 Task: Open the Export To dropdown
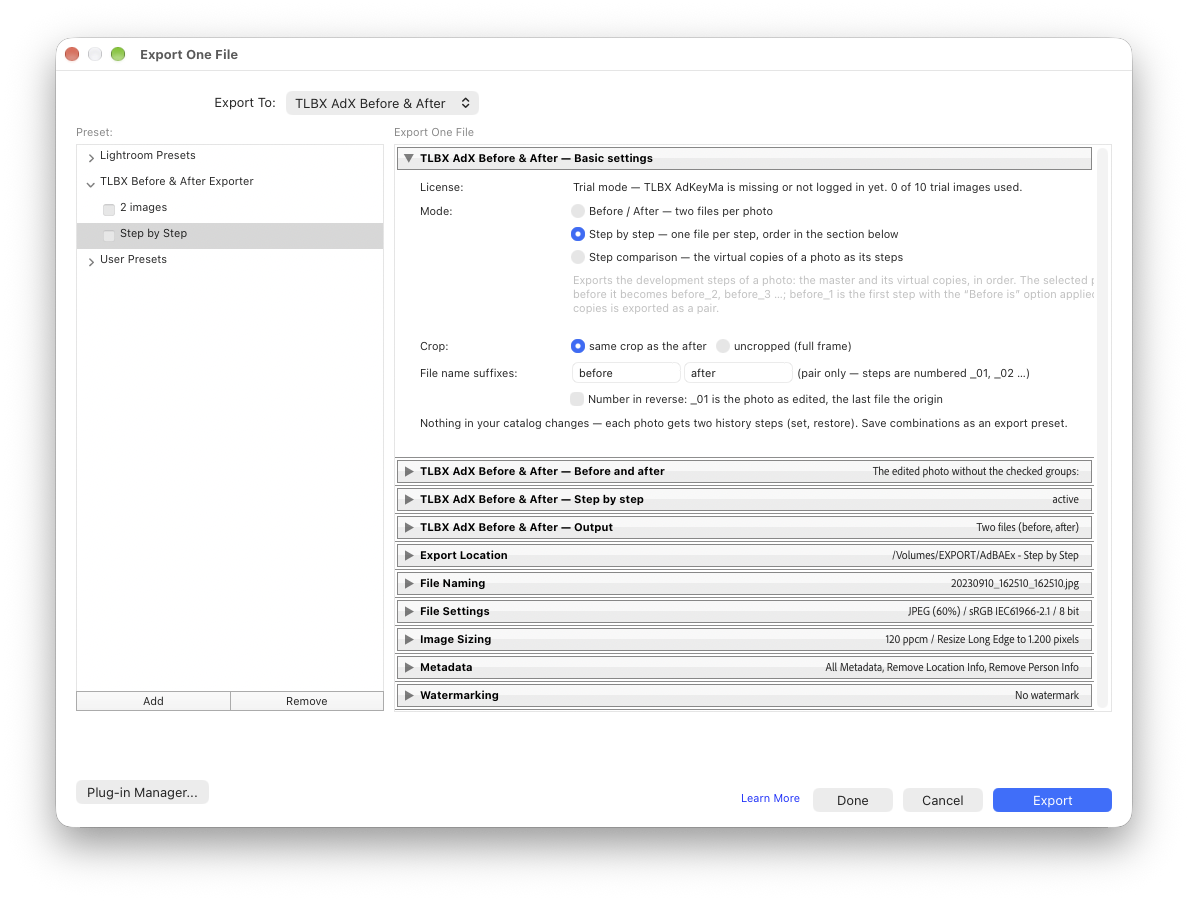(382, 103)
